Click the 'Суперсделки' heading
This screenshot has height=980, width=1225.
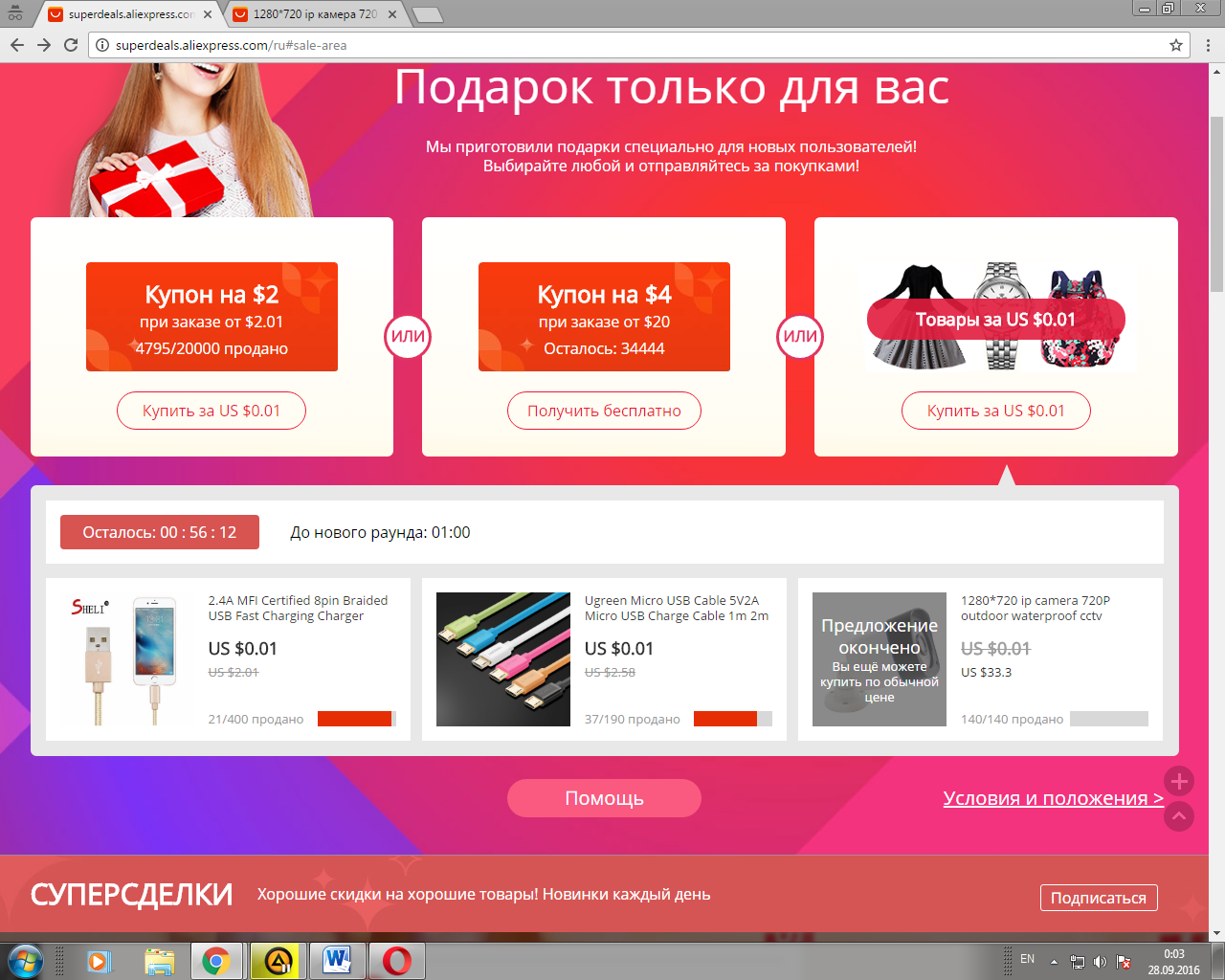point(131,894)
